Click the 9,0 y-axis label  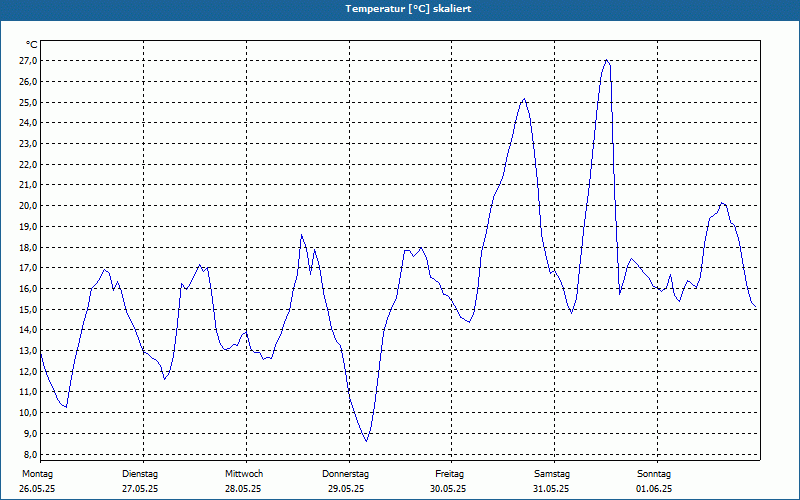(30, 434)
